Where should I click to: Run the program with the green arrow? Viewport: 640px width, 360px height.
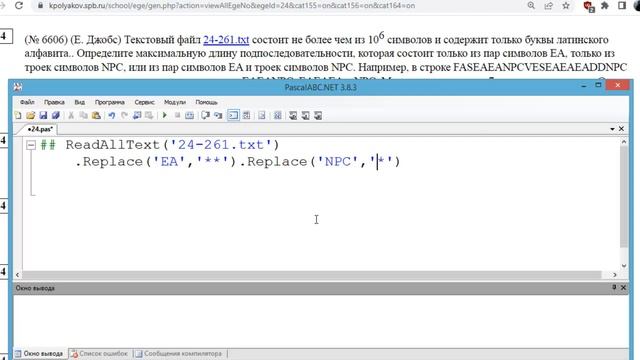coord(164,116)
